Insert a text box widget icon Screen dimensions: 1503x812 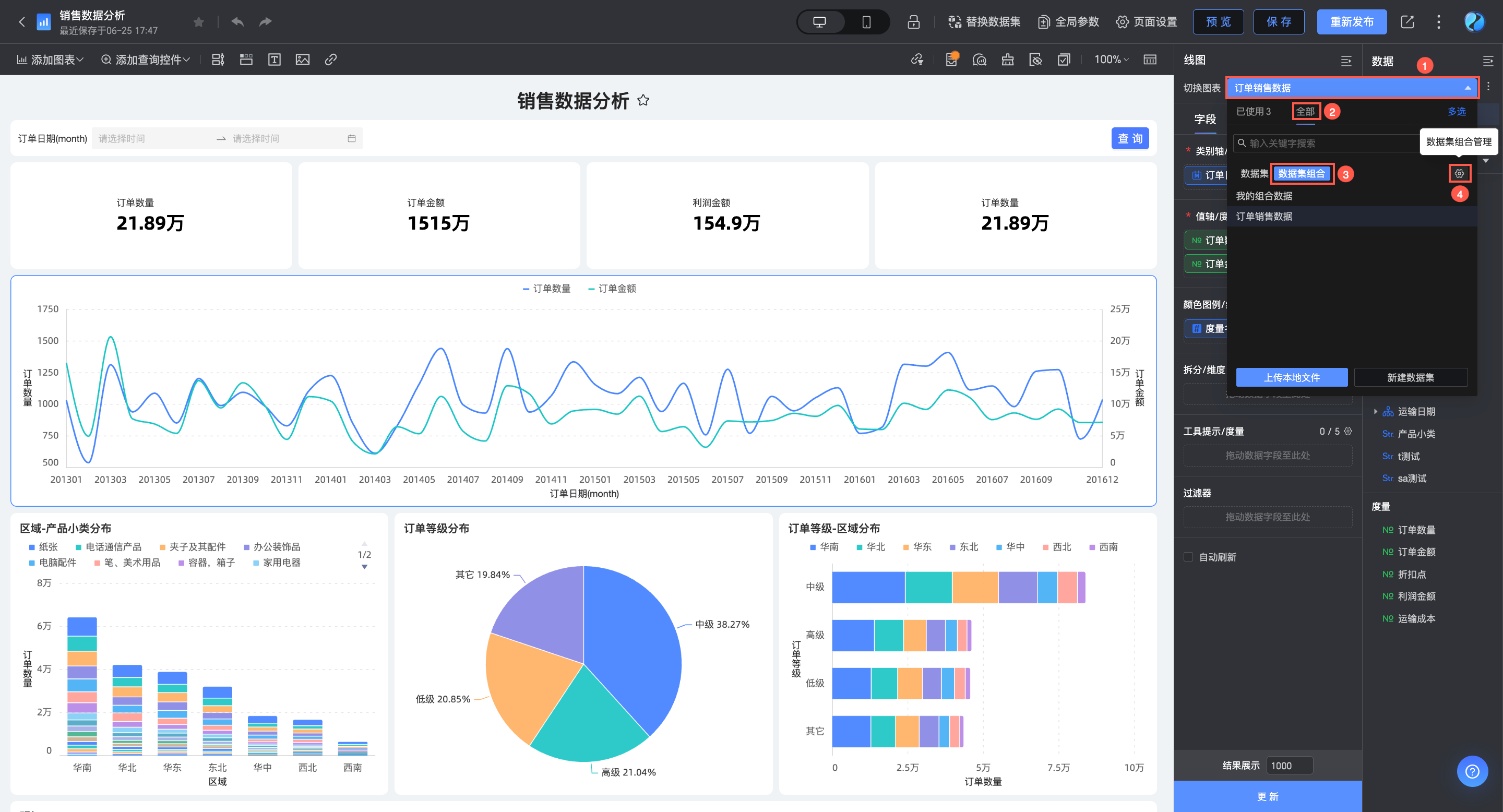[x=274, y=59]
